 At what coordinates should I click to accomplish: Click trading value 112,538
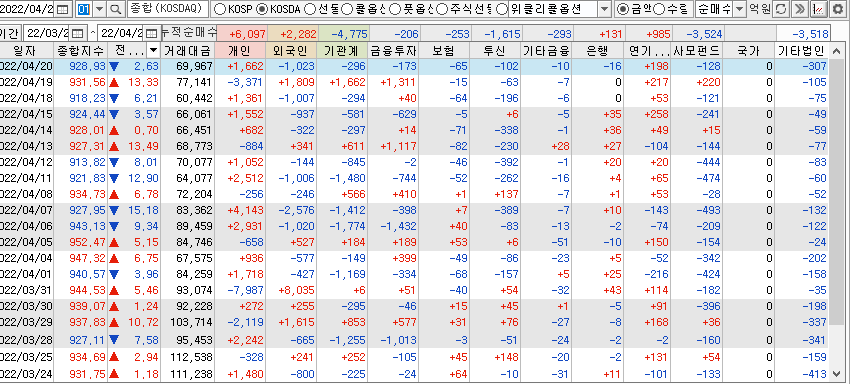(192, 357)
